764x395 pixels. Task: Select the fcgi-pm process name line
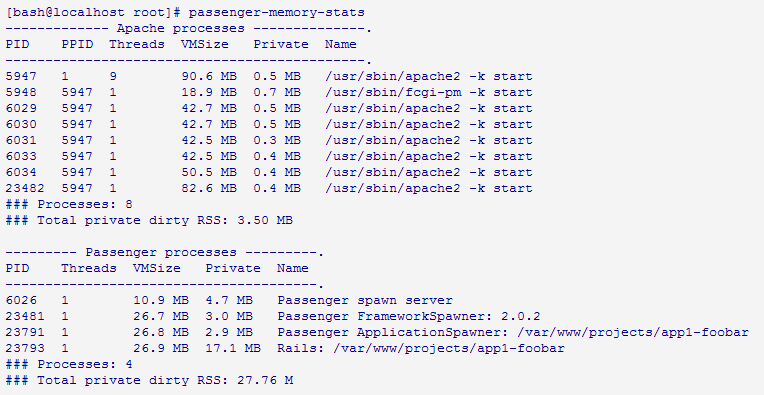[429, 93]
